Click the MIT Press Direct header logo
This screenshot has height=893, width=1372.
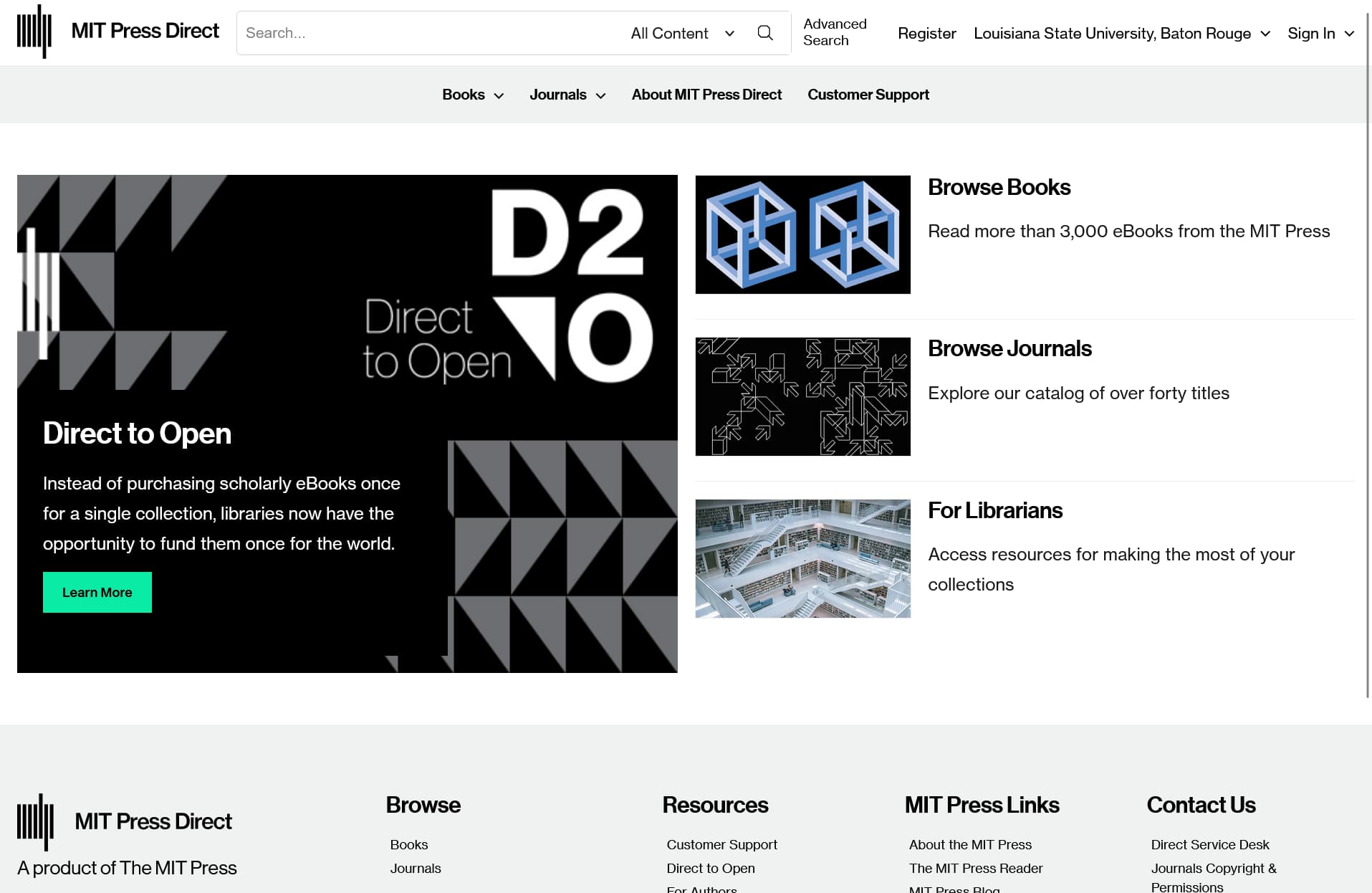pyautogui.click(x=118, y=32)
